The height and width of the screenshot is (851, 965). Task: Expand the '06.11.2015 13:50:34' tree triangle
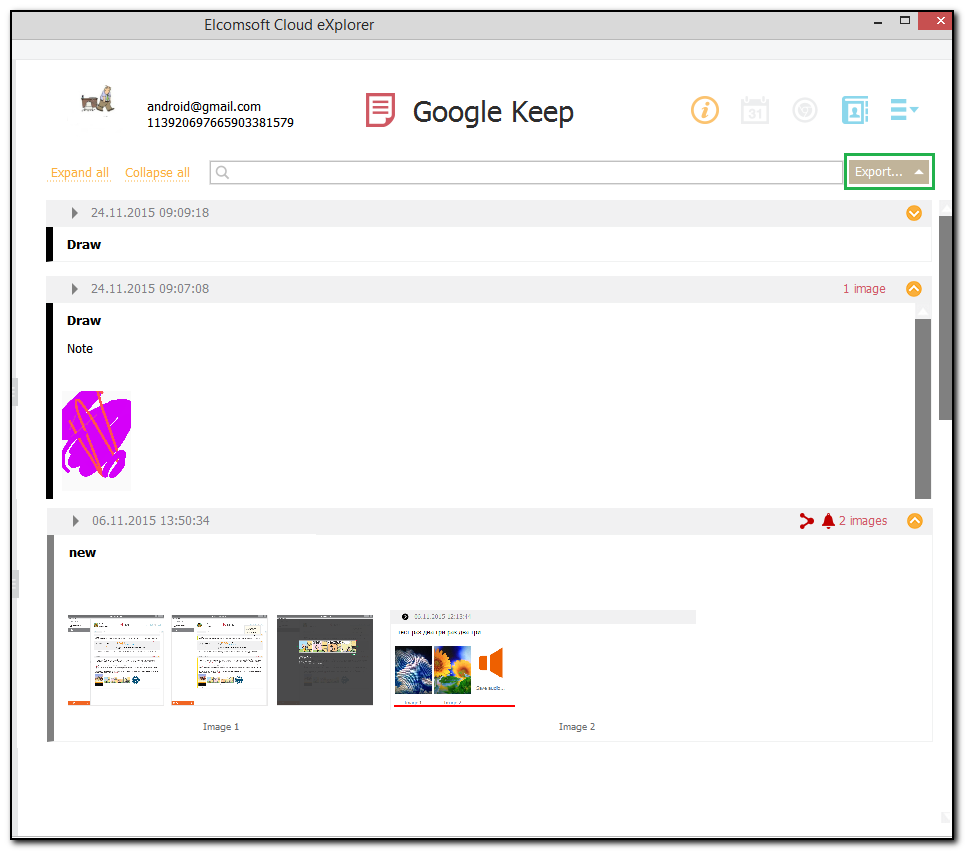point(74,520)
